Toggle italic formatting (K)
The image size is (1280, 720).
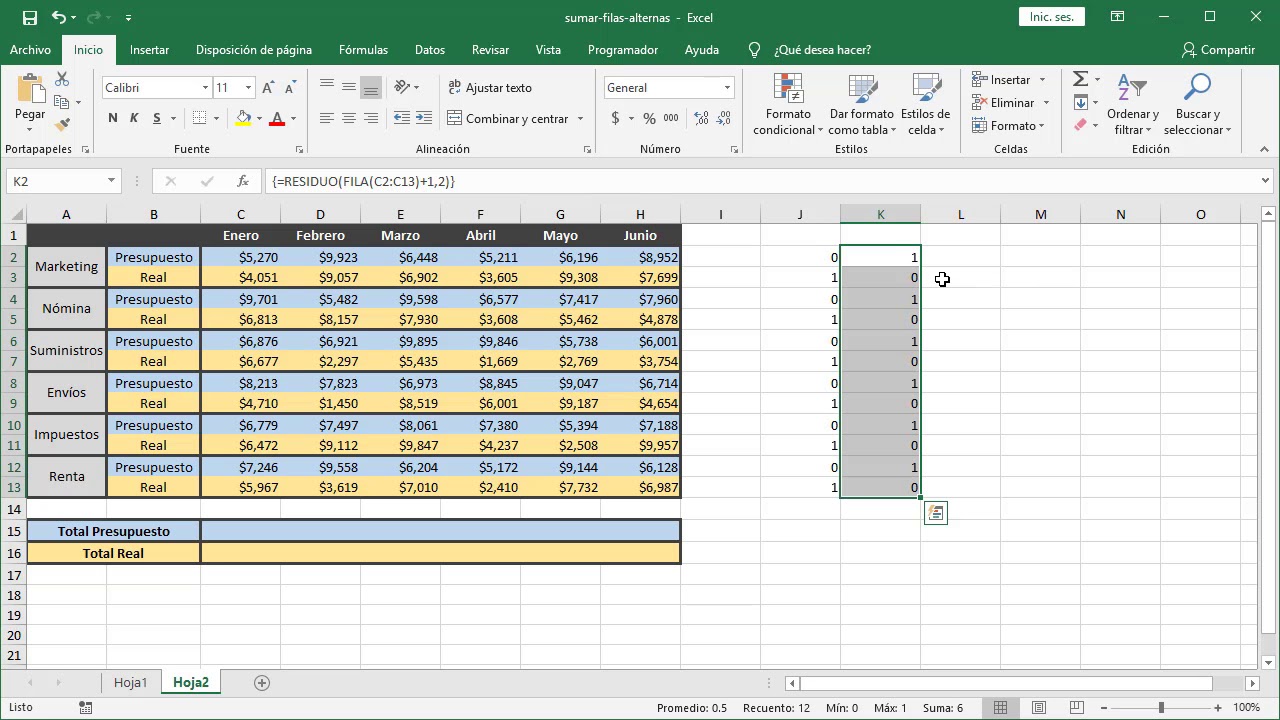[x=135, y=118]
